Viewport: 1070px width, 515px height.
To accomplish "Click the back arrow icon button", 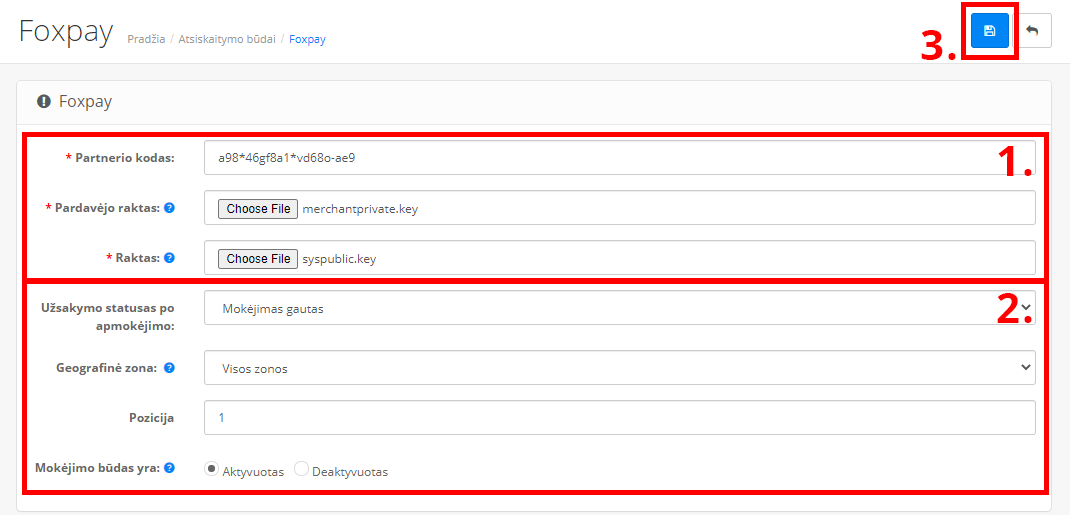I will [1032, 31].
